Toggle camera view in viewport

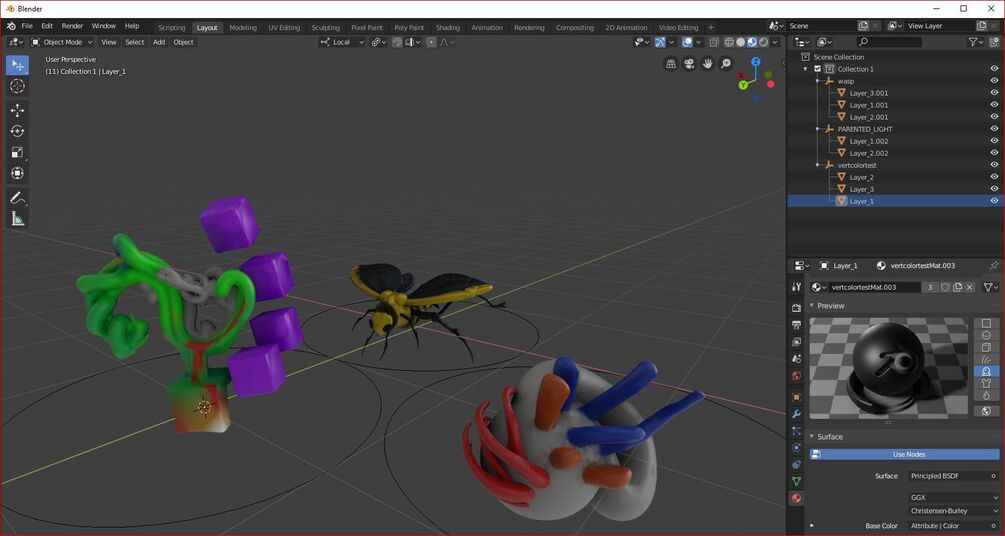tap(689, 63)
